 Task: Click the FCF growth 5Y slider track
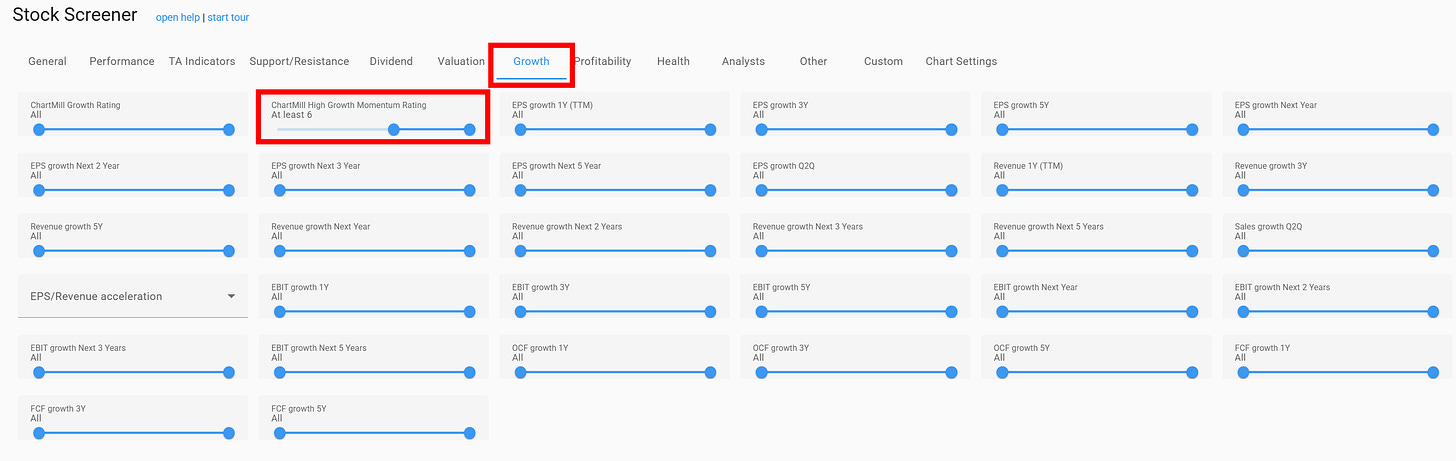(374, 433)
